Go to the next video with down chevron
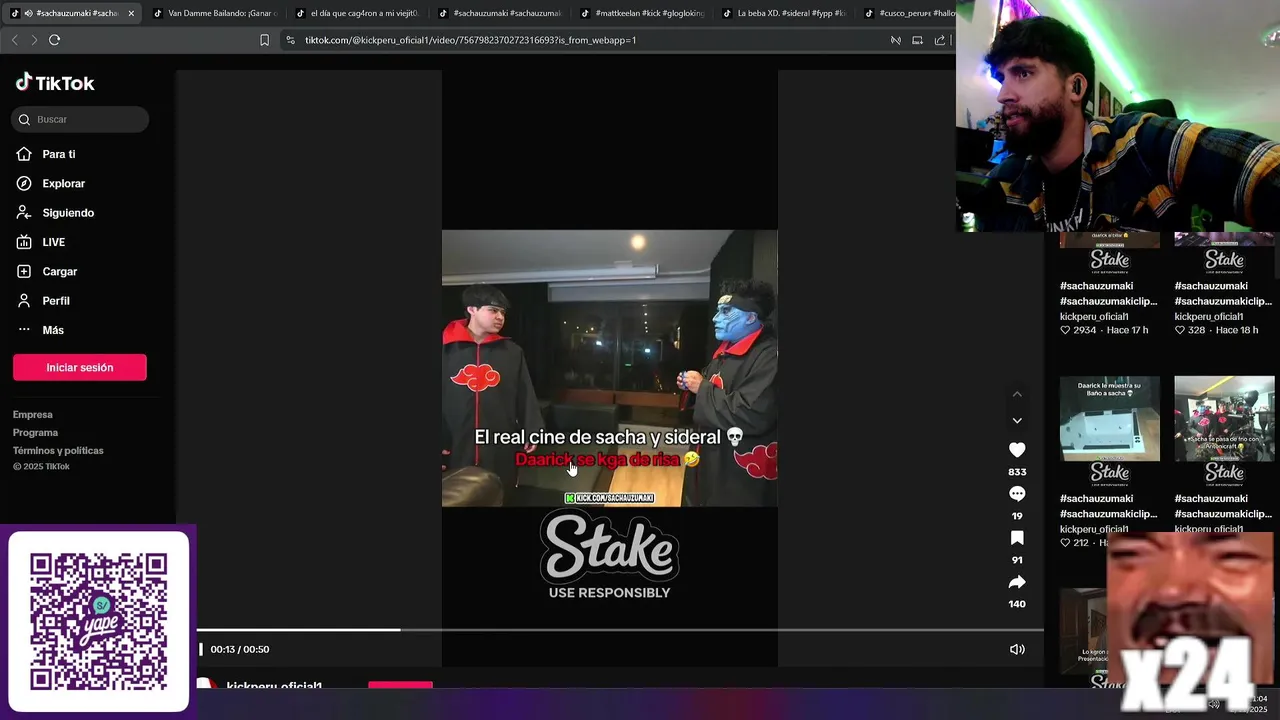The height and width of the screenshot is (720, 1280). click(1017, 421)
